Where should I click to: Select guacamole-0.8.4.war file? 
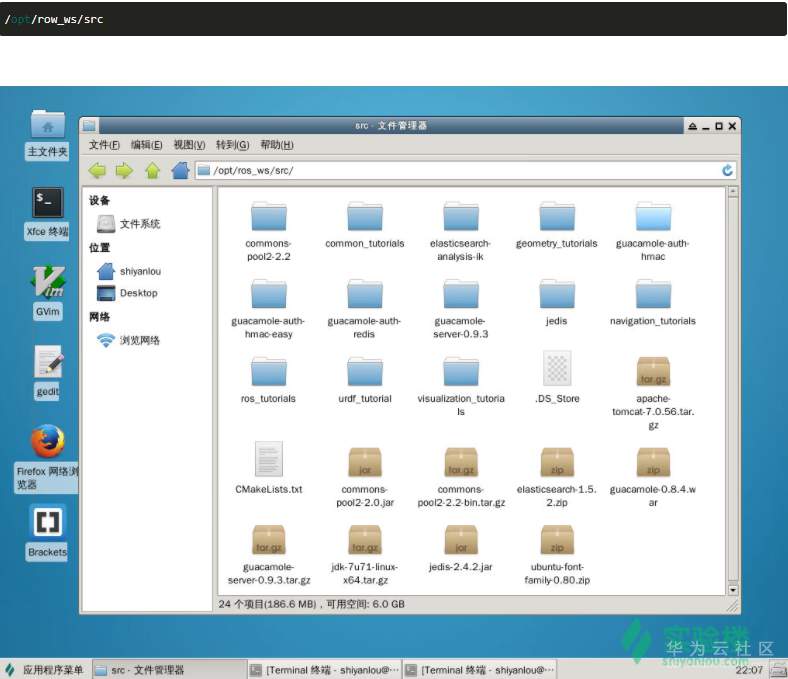click(x=653, y=478)
